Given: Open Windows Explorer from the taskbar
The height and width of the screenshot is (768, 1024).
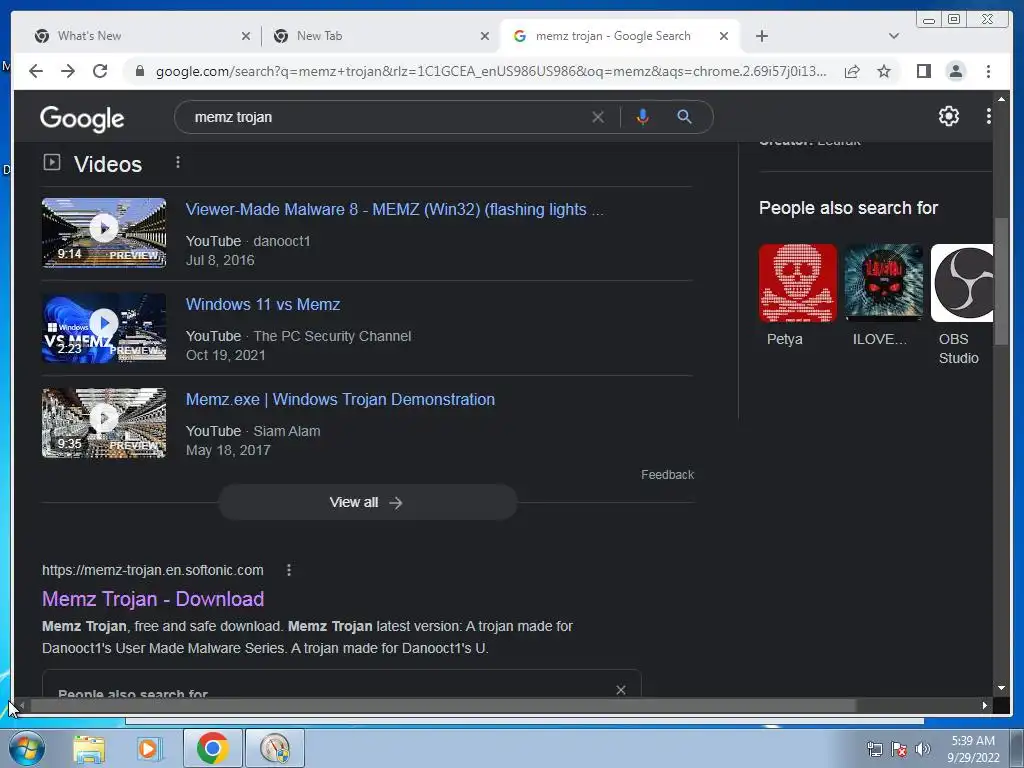Looking at the screenshot, I should click(89, 748).
